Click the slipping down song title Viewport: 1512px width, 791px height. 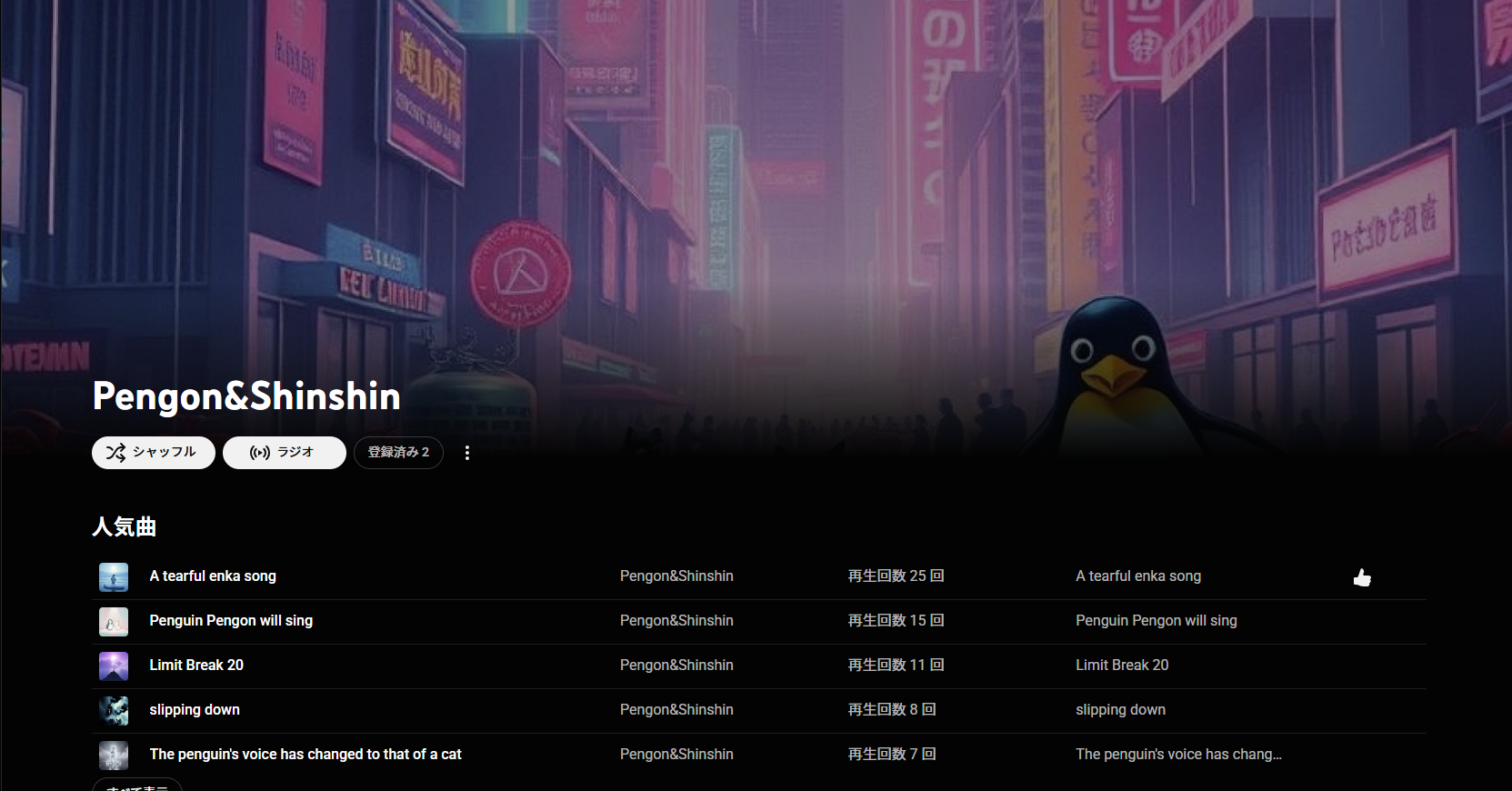click(x=195, y=710)
